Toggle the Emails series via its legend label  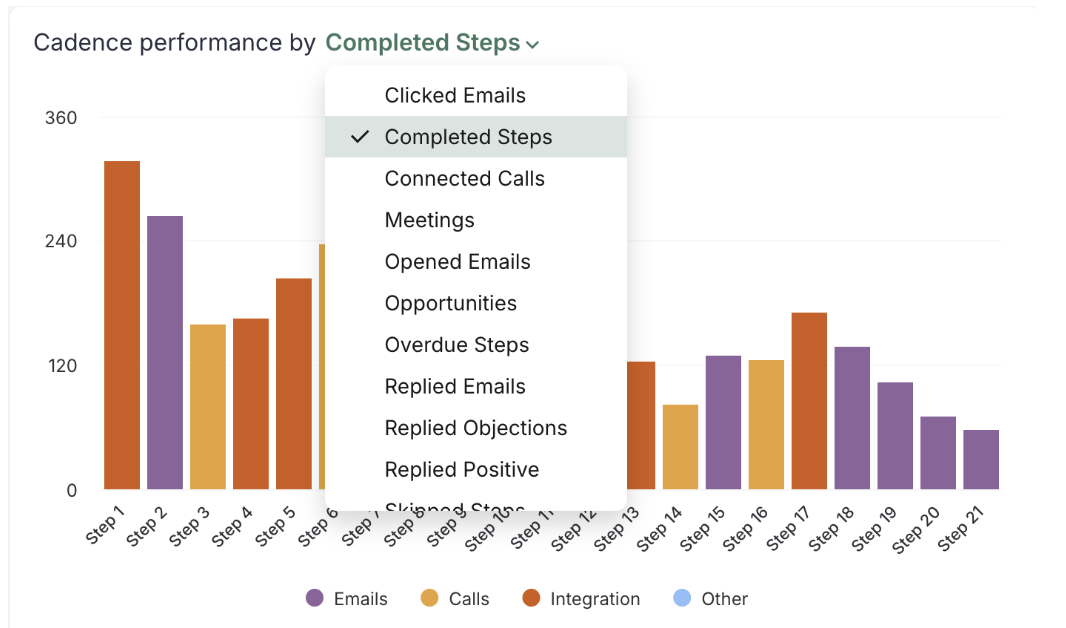coord(361,598)
